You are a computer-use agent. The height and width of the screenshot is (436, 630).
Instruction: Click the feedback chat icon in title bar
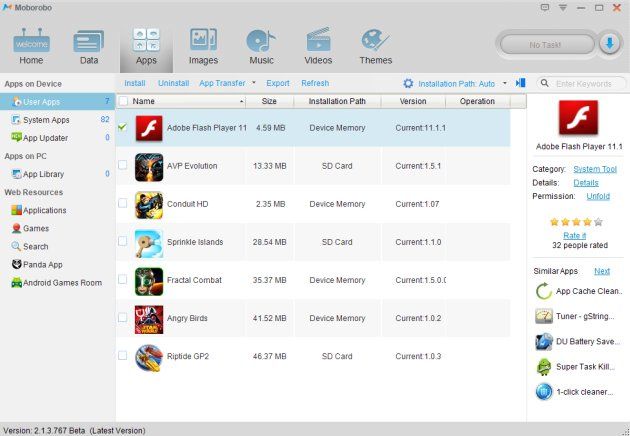pyautogui.click(x=545, y=7)
